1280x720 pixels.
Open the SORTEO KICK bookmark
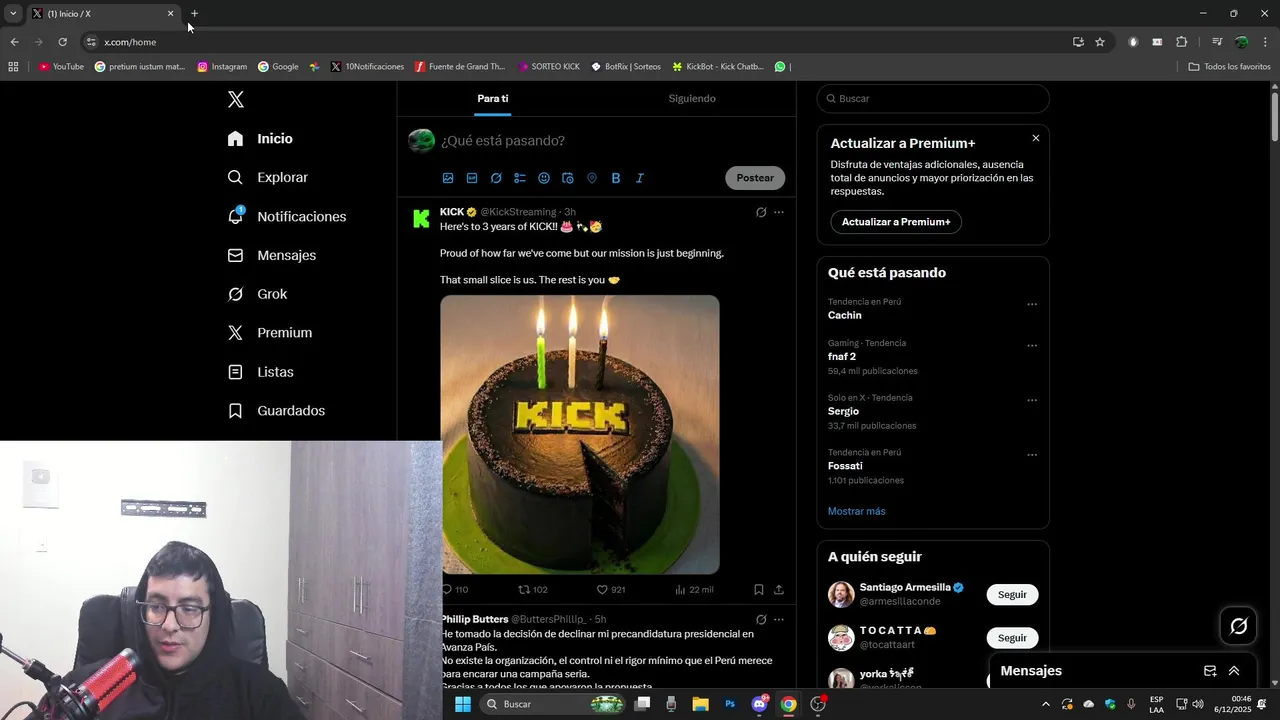coord(549,67)
